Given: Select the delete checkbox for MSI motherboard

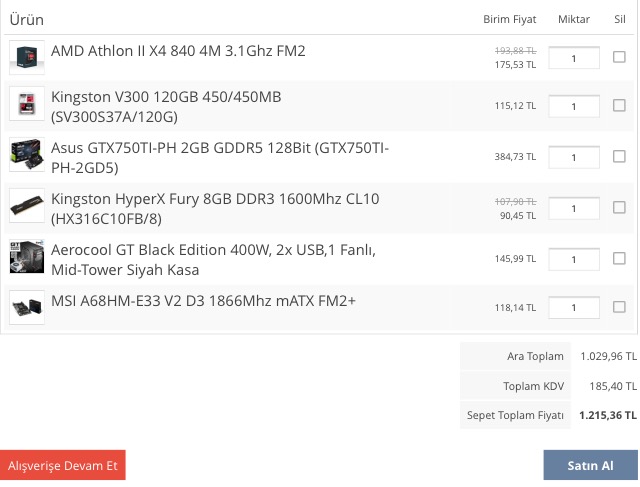Looking at the screenshot, I should tap(619, 308).
